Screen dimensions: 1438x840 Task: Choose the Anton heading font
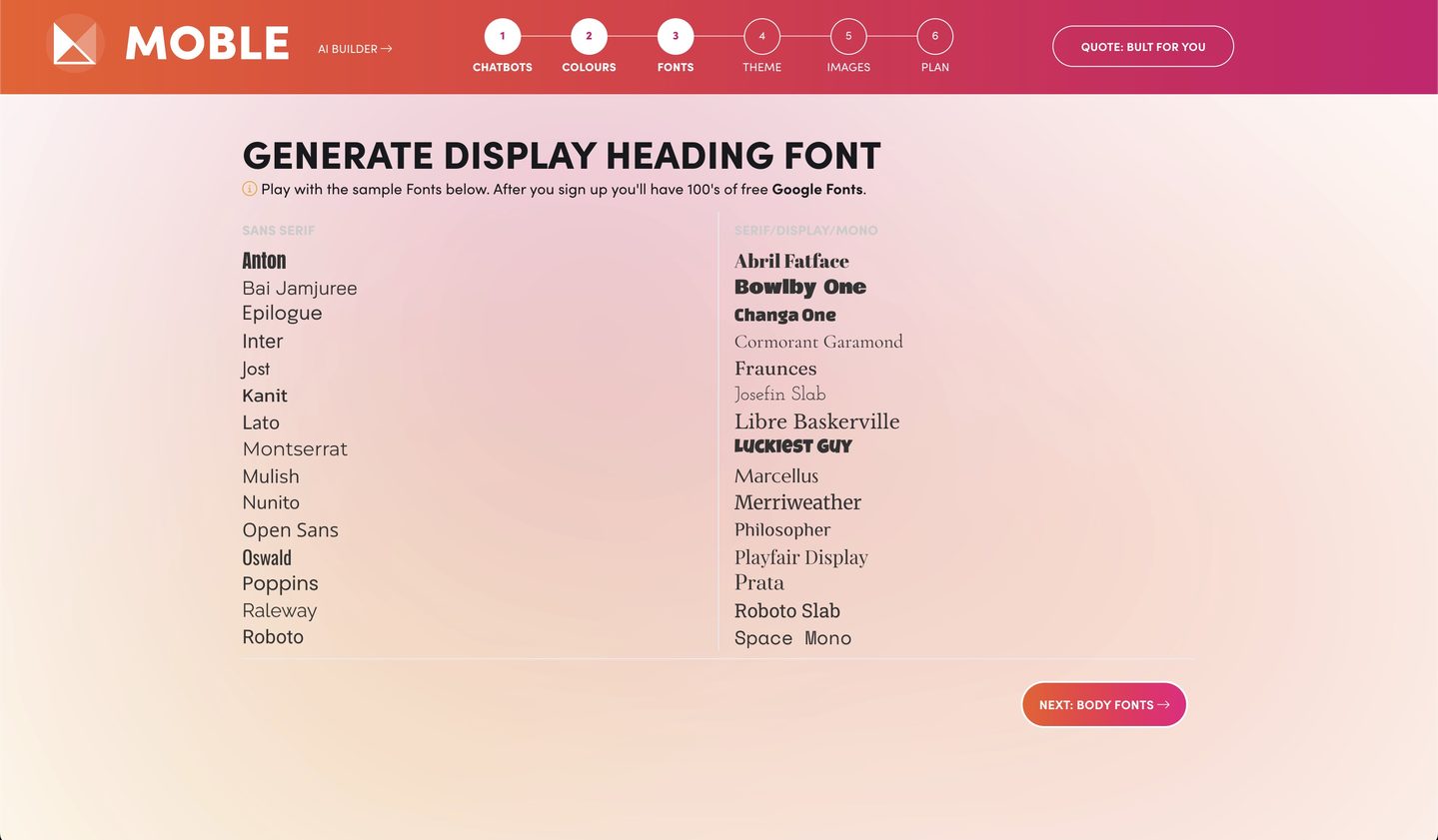(x=264, y=261)
